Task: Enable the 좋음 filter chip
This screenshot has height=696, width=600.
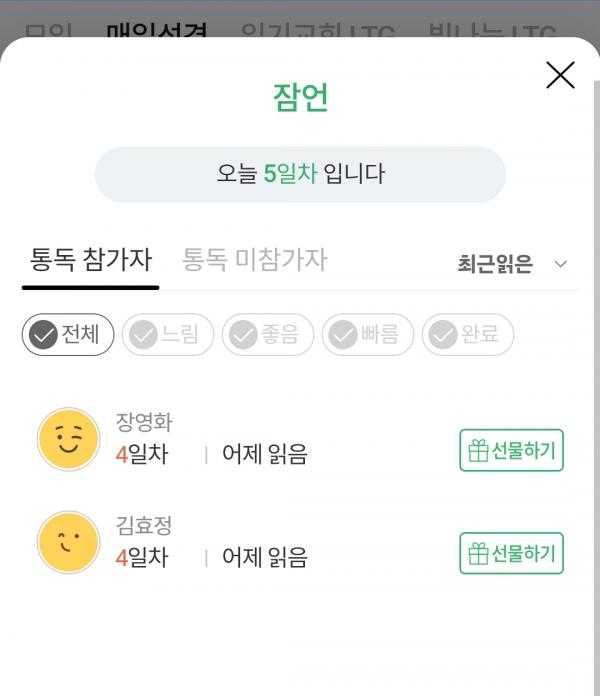Action: pyautogui.click(x=268, y=335)
